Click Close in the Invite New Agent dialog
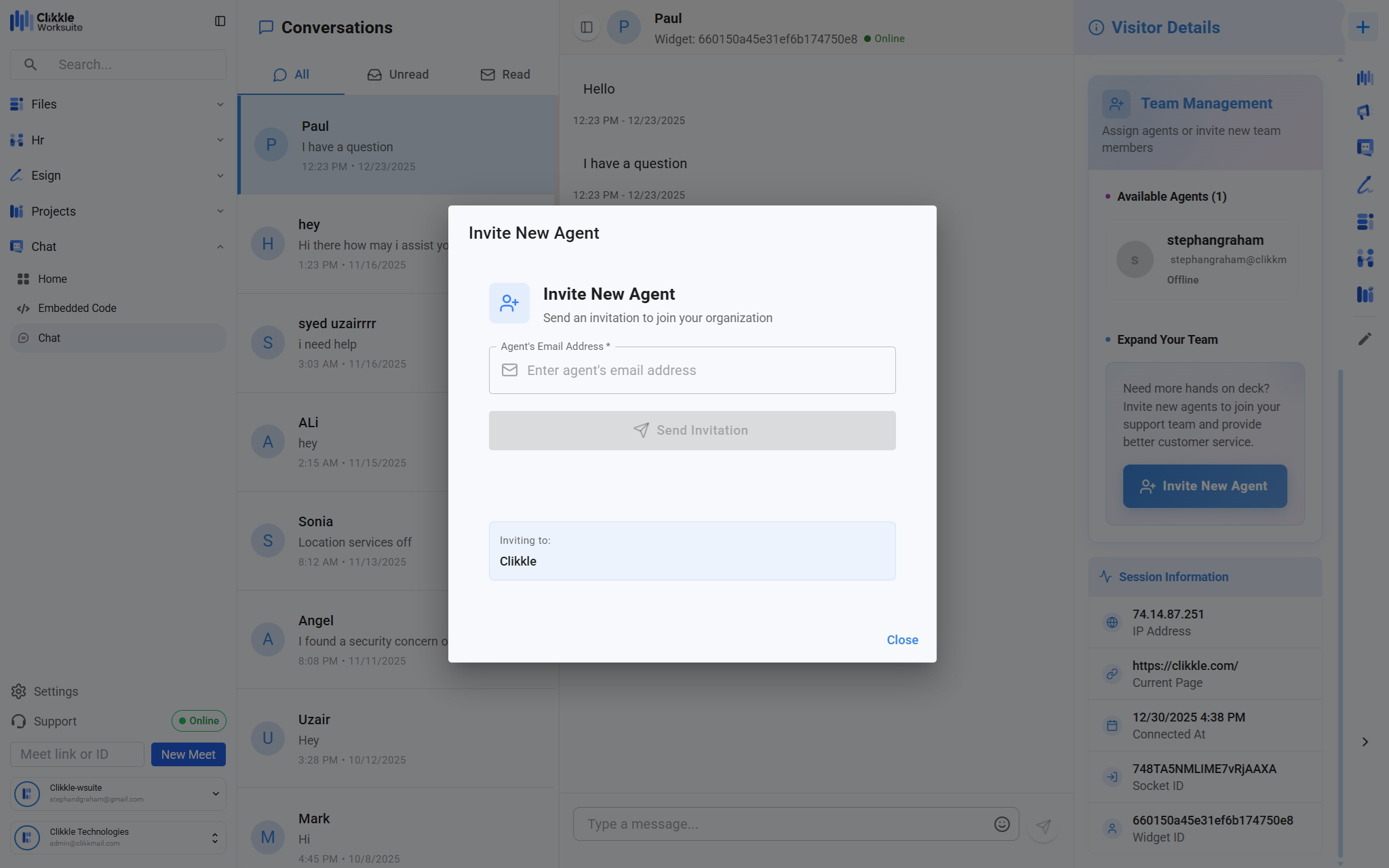 pos(902,640)
